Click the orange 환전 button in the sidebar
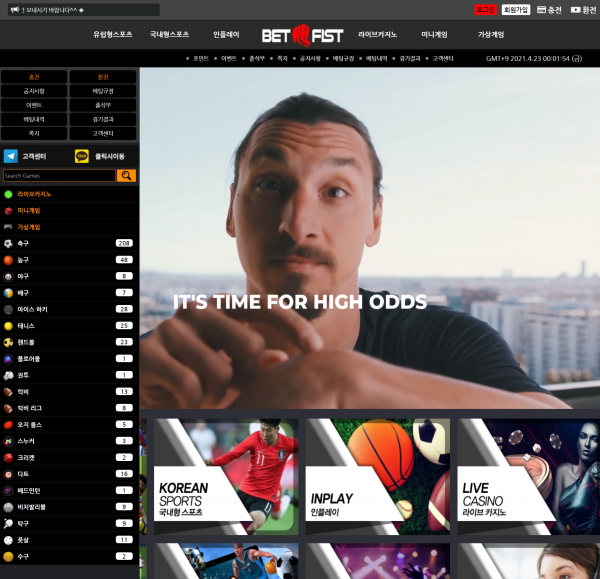Viewport: 600px width, 579px height. point(103,77)
